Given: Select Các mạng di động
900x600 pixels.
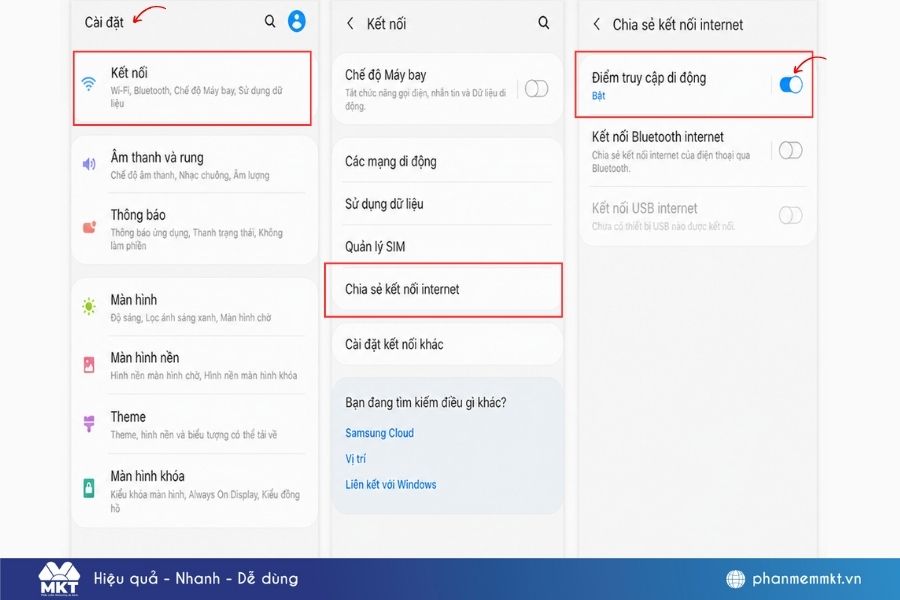Looking at the screenshot, I should point(448,161).
